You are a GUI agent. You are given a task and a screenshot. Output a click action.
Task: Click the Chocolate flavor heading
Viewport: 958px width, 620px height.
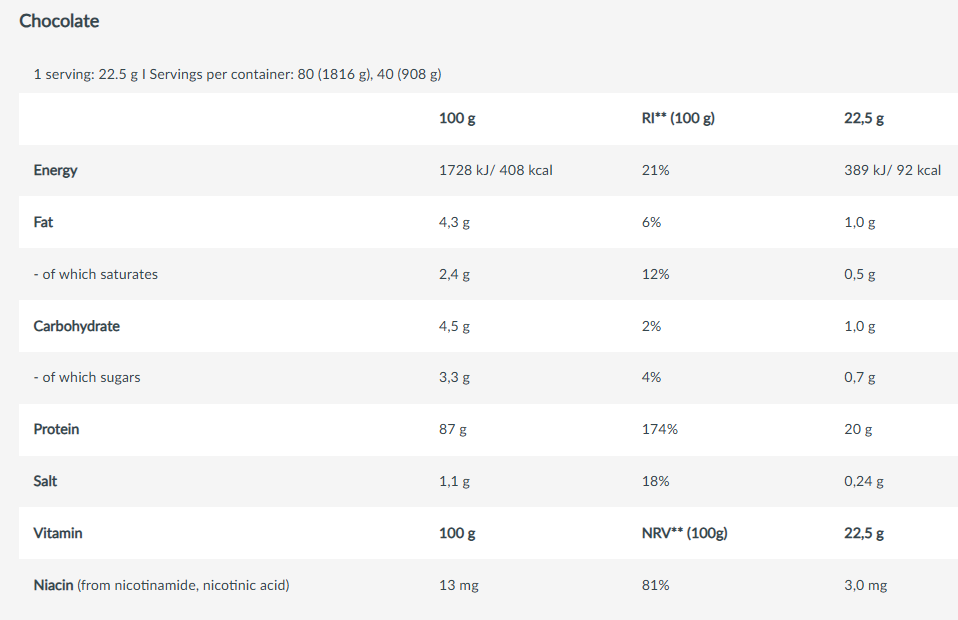pos(59,21)
